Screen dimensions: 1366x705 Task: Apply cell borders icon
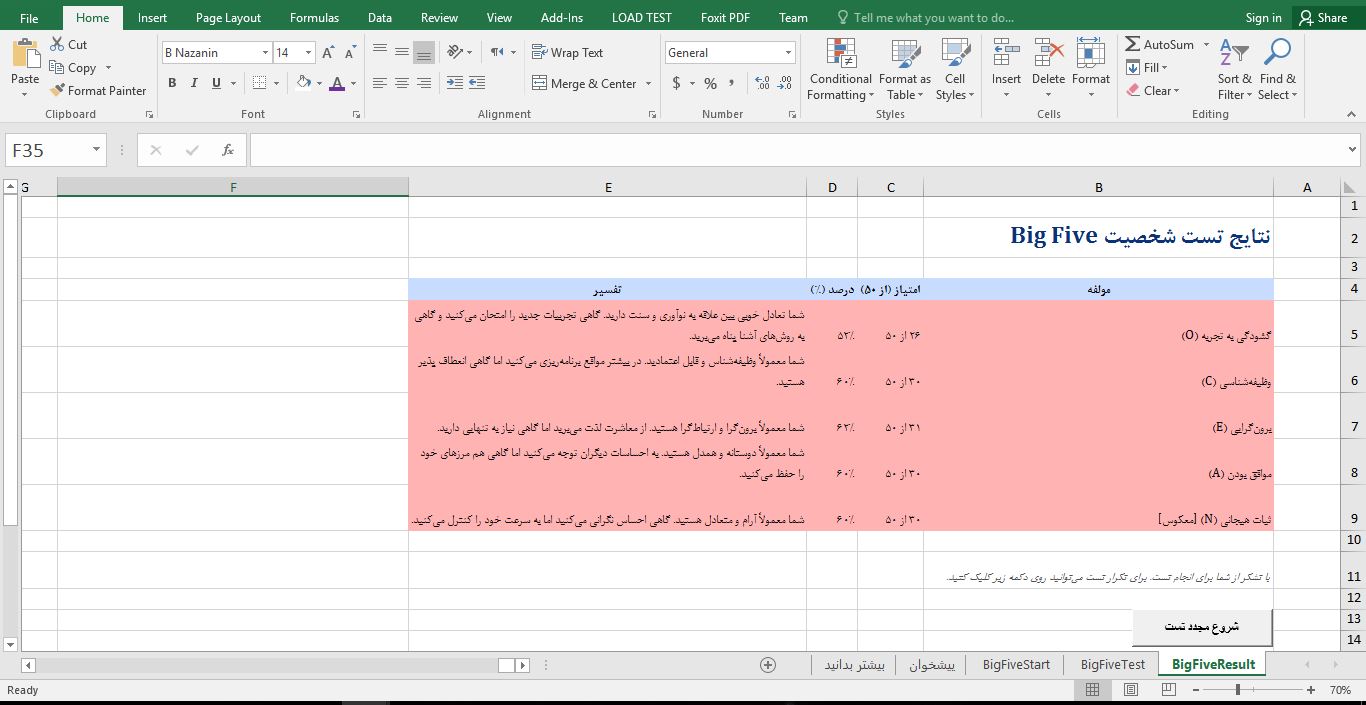(260, 83)
